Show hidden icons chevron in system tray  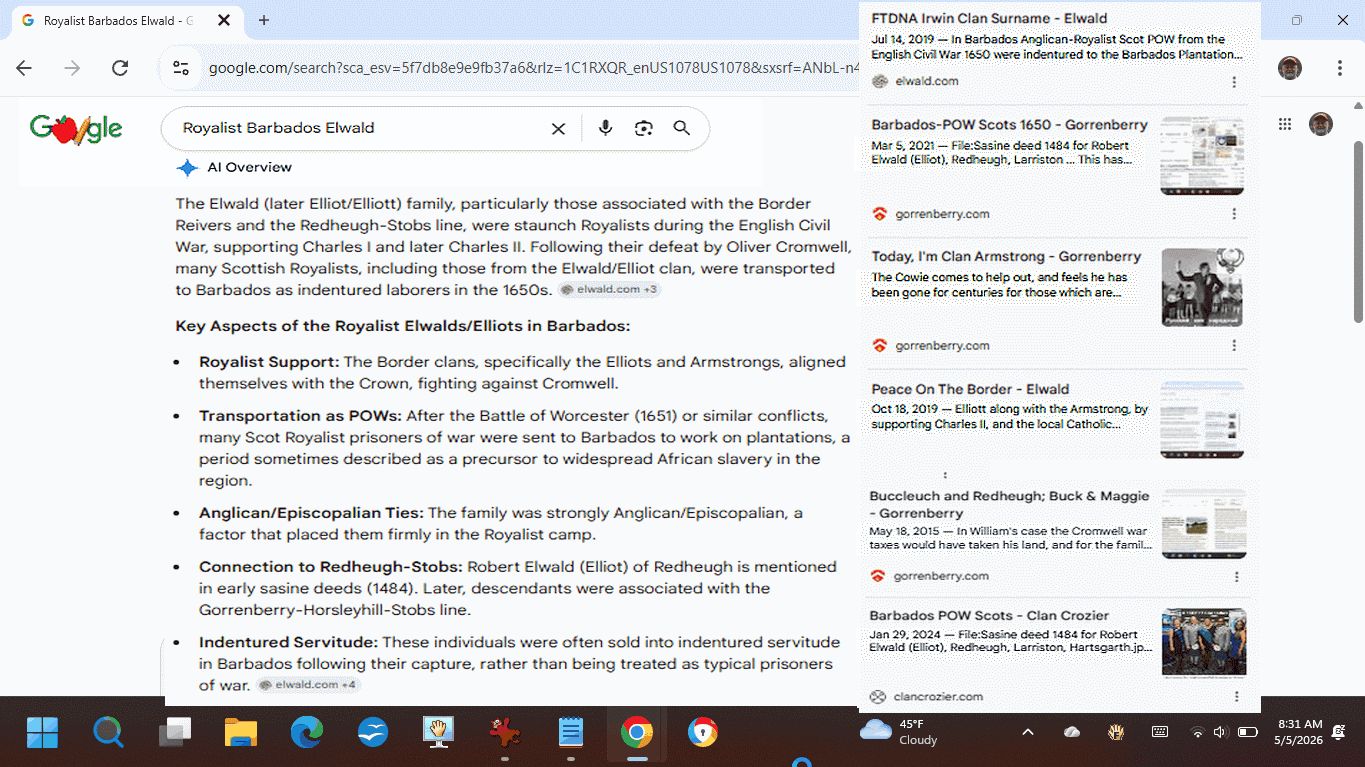1027,732
